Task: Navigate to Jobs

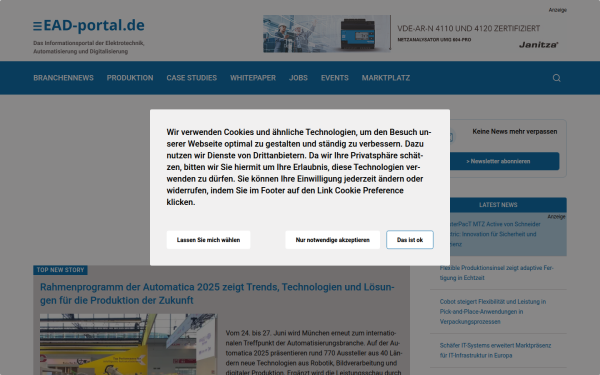Action: [x=298, y=78]
